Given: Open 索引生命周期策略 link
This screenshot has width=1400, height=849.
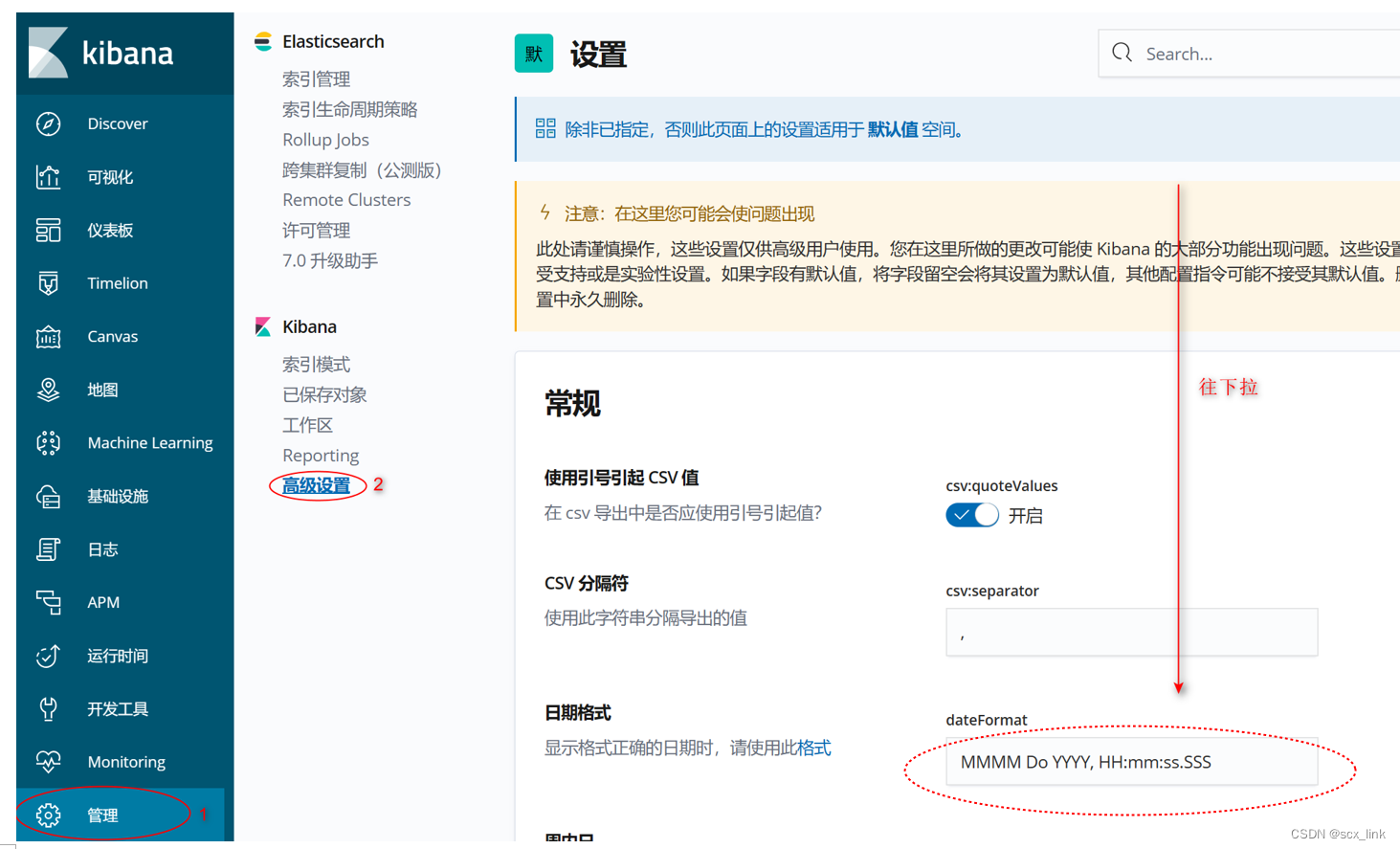Looking at the screenshot, I should pos(350,109).
